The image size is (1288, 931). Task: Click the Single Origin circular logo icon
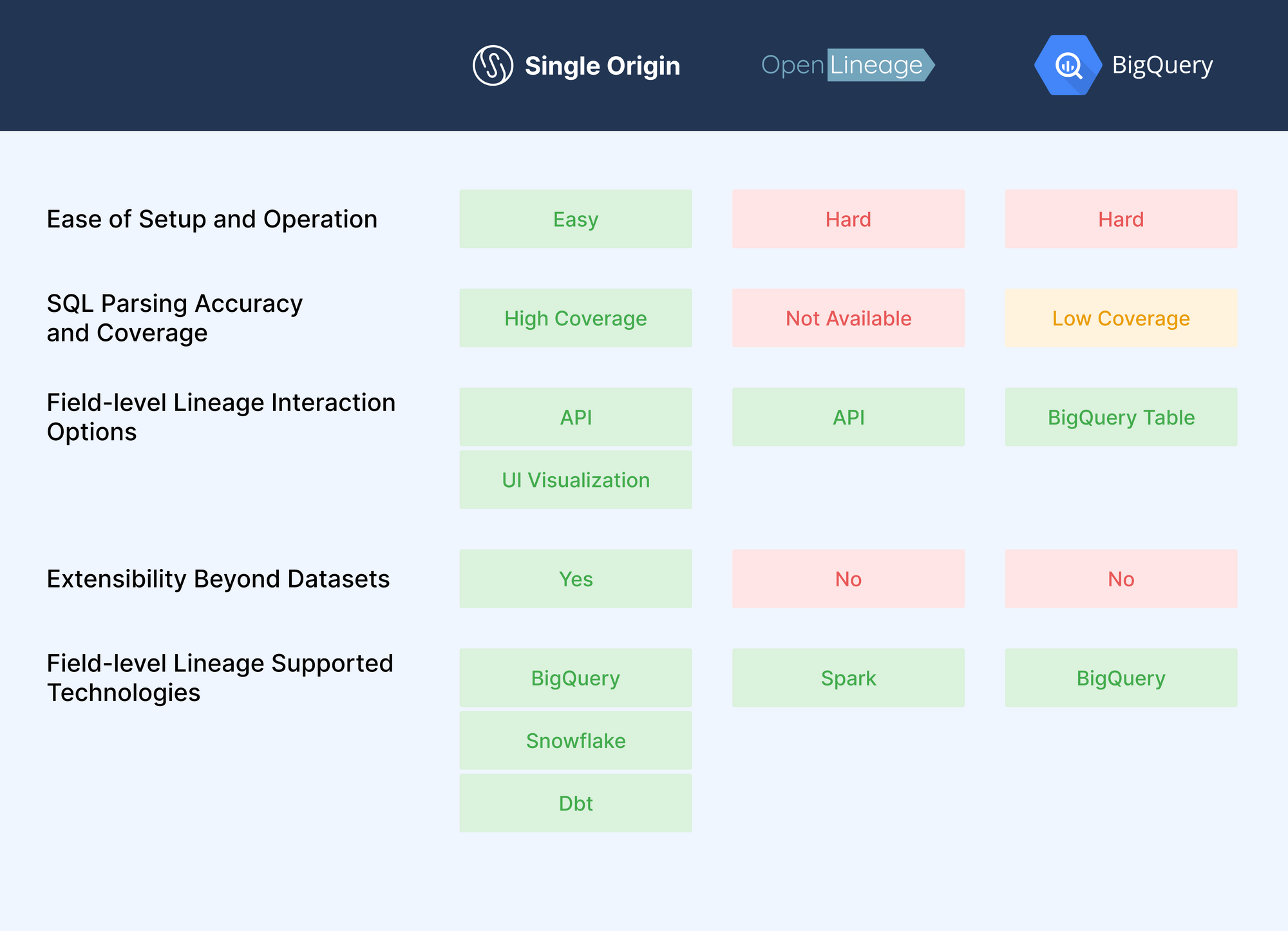[493, 65]
